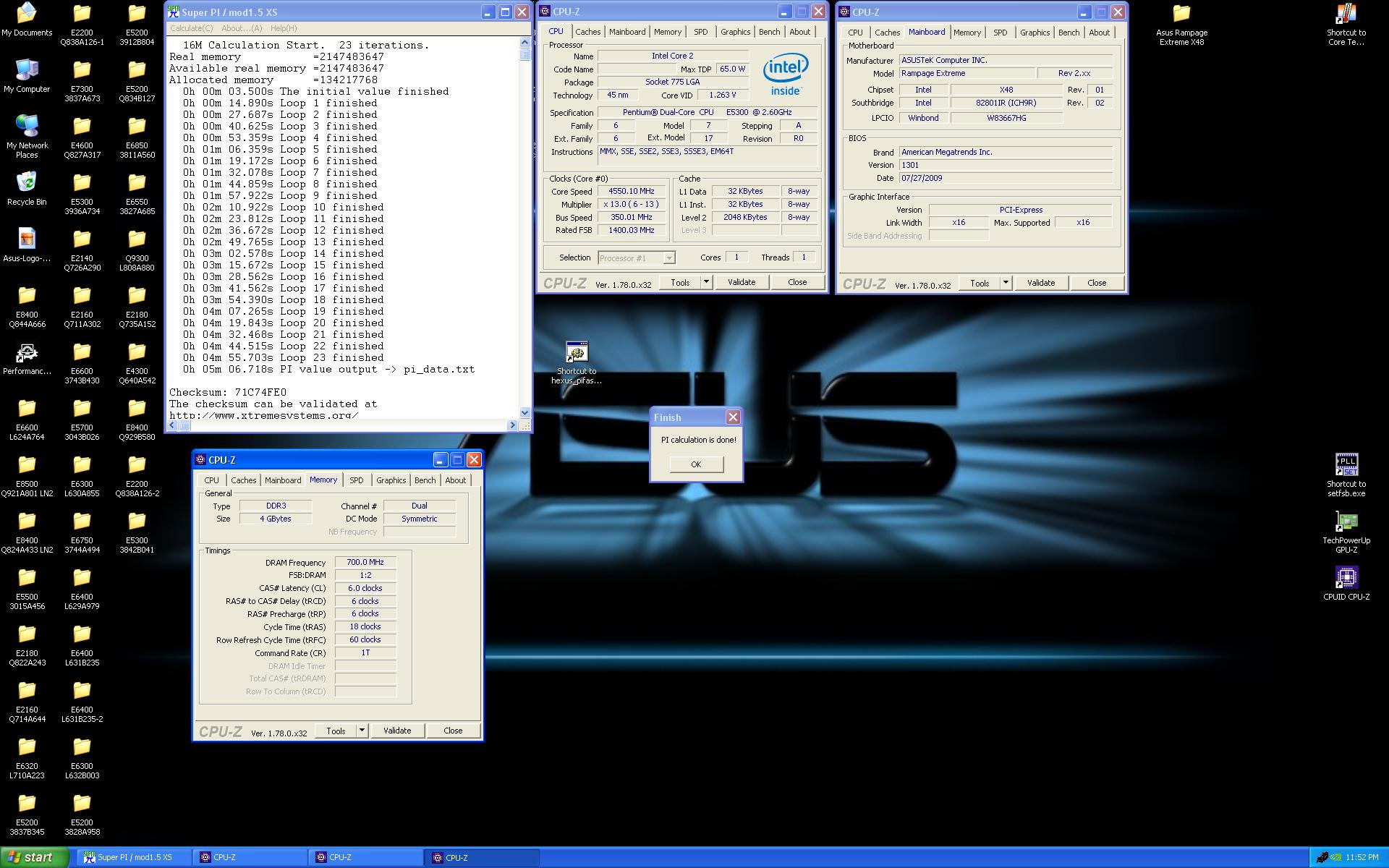Expand Processor #1 selection dropdown
Image resolution: width=1389 pixels, height=868 pixels.
[668, 258]
